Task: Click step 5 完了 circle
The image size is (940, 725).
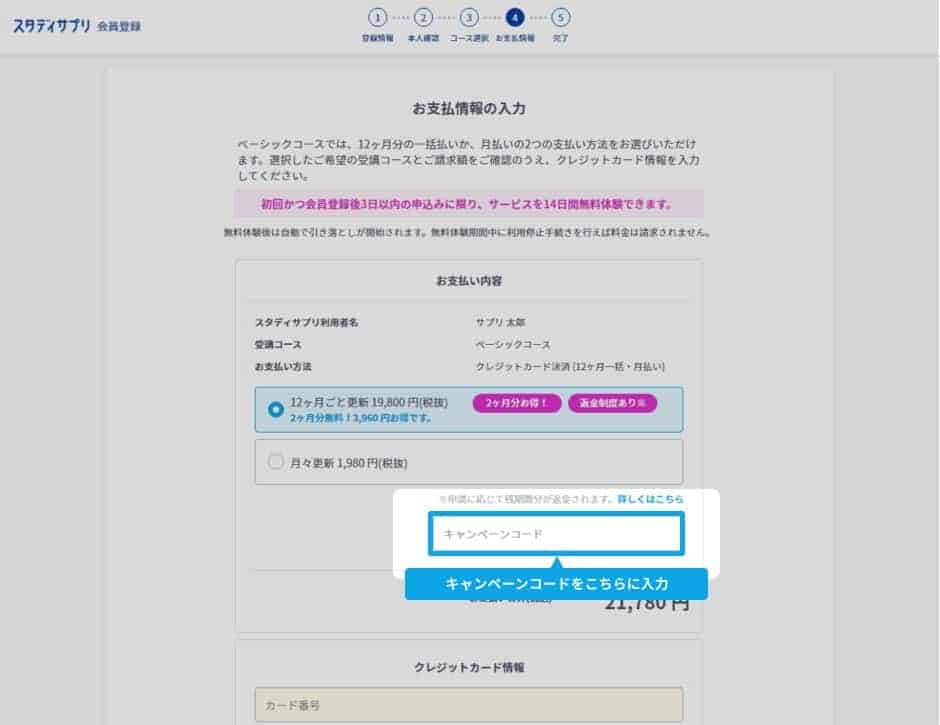Action: coord(561,18)
